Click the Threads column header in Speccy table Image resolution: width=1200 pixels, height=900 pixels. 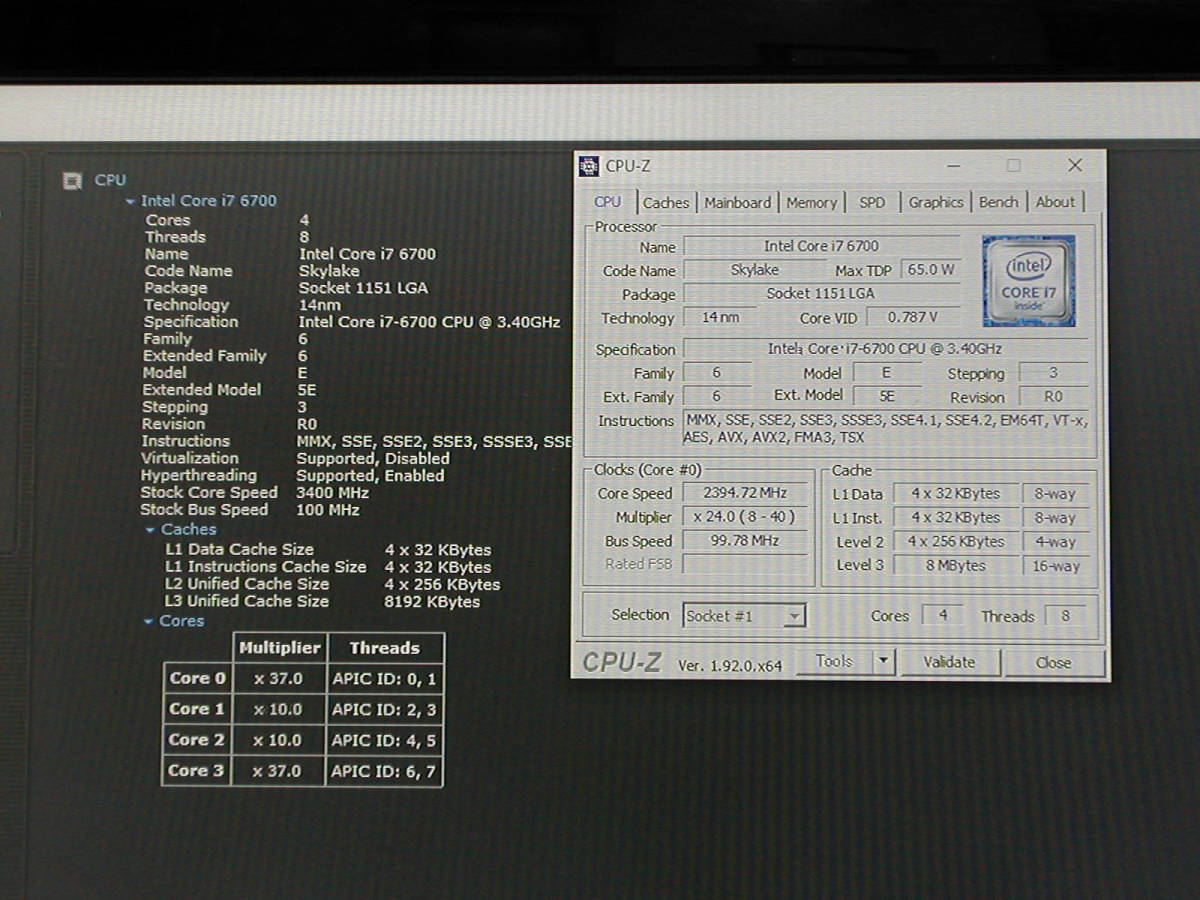pyautogui.click(x=384, y=648)
